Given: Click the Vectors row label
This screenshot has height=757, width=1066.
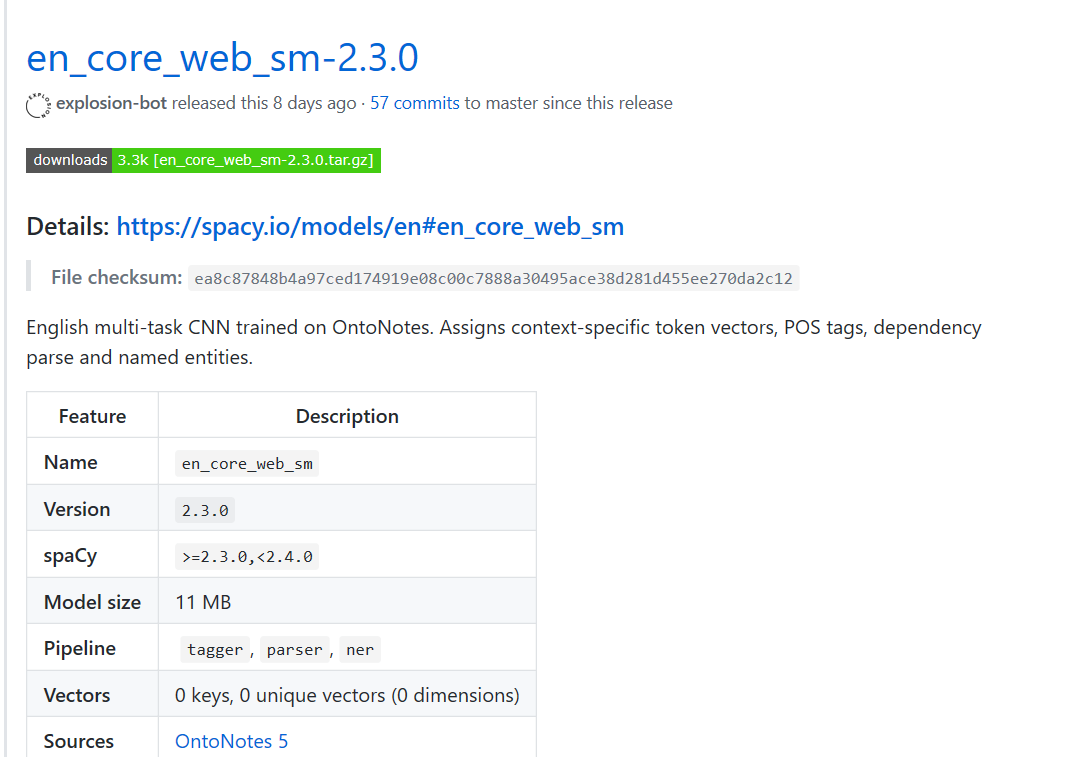Looking at the screenshot, I should click(x=77, y=695).
